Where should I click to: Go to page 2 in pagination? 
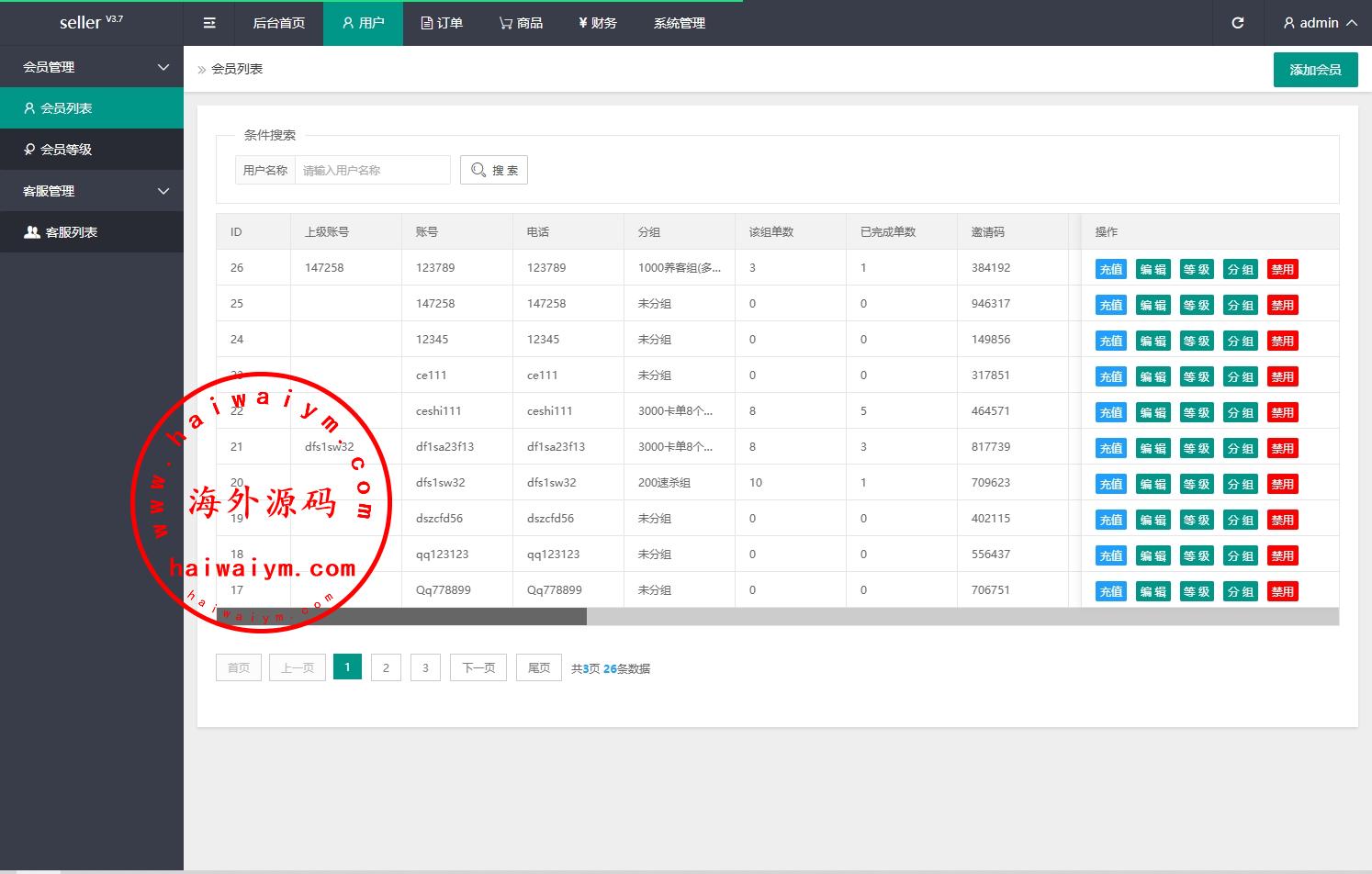click(x=386, y=667)
